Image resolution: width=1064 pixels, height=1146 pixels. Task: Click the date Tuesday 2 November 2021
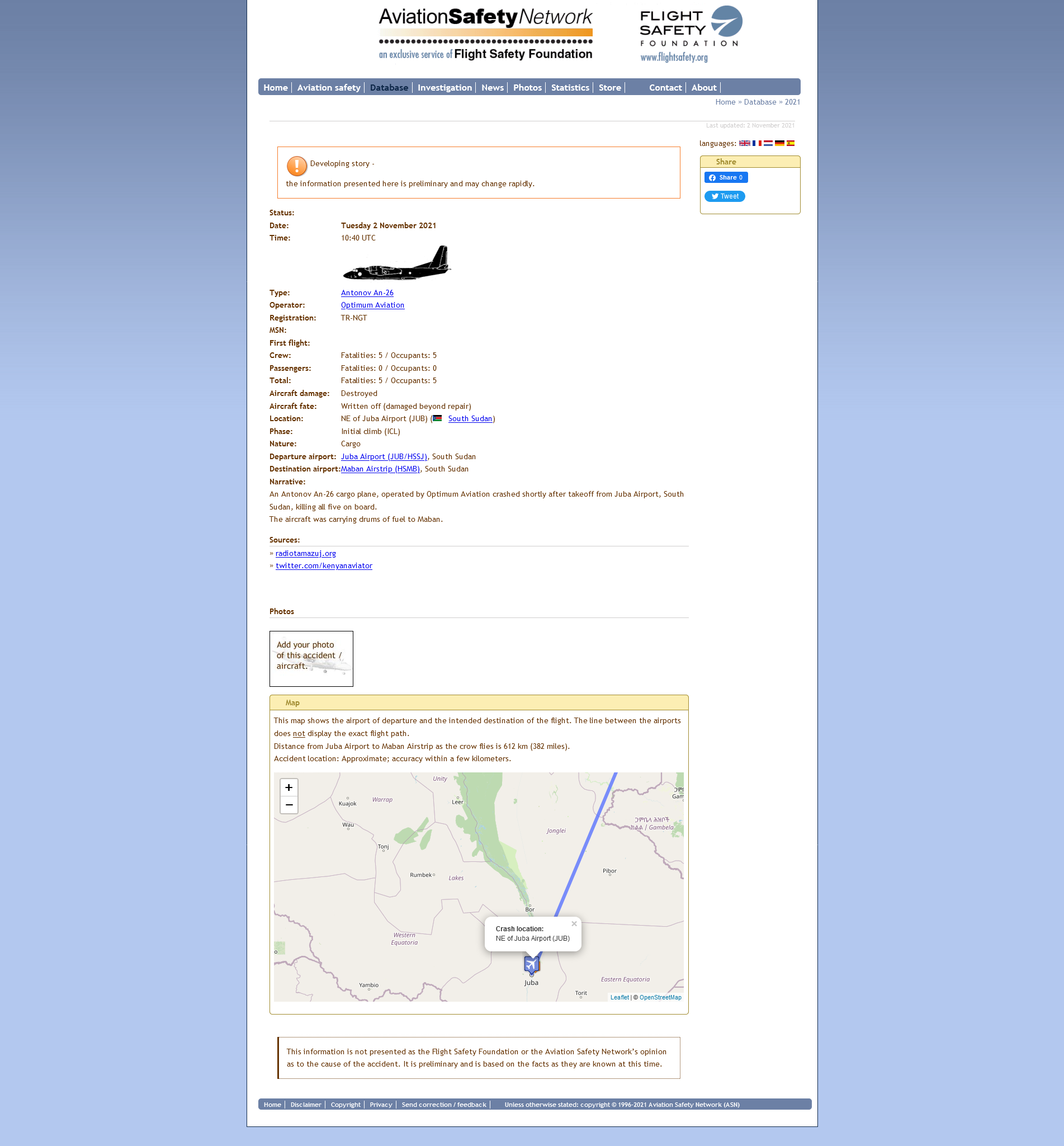(x=388, y=226)
